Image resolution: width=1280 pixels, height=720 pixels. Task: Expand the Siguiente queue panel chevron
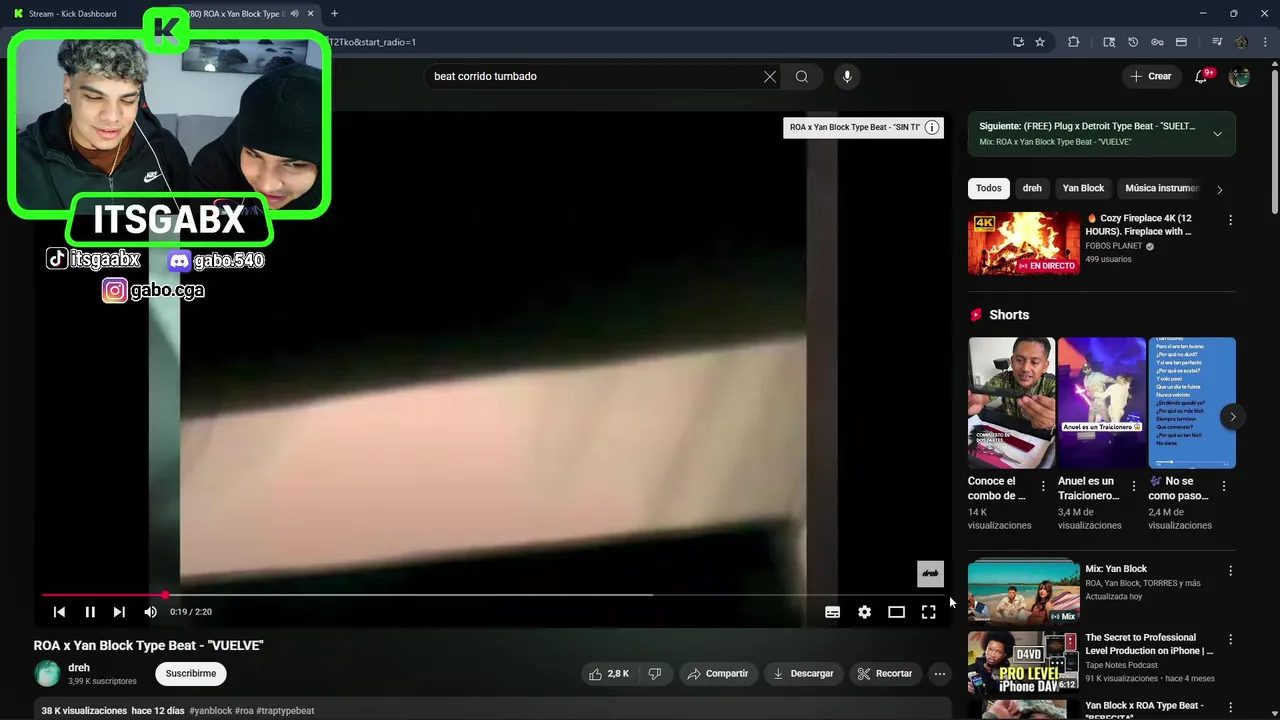tap(1217, 134)
